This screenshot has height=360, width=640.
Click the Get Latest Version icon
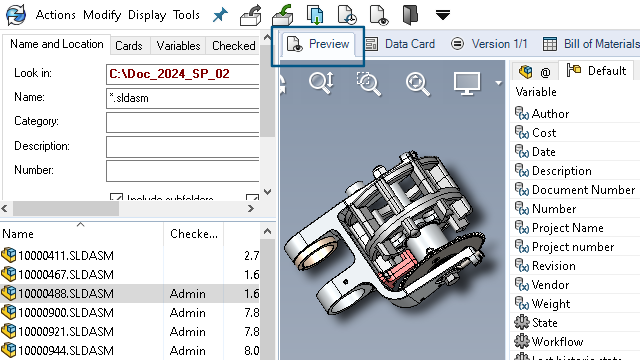[x=315, y=15]
